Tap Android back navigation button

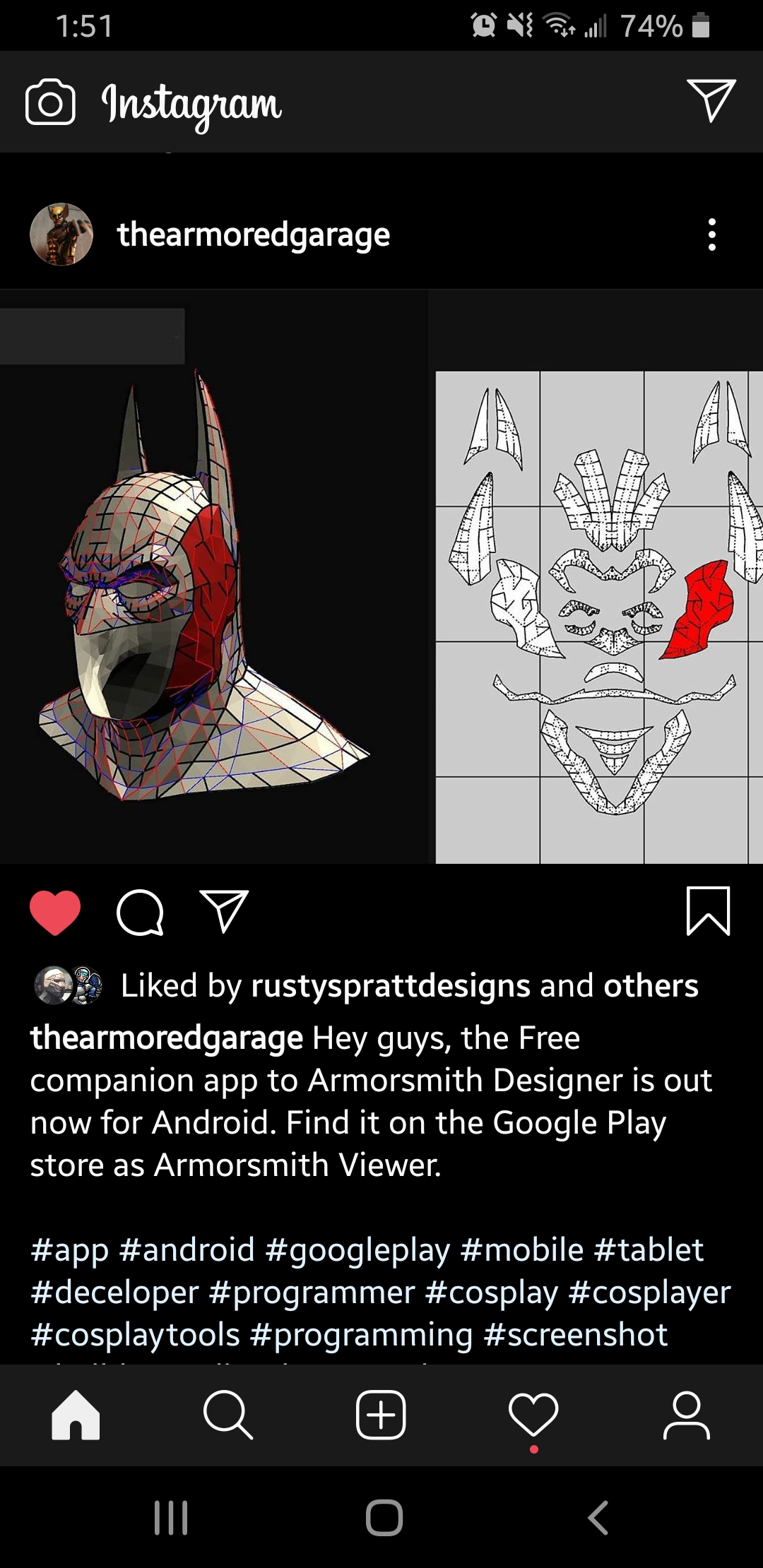(x=598, y=1517)
